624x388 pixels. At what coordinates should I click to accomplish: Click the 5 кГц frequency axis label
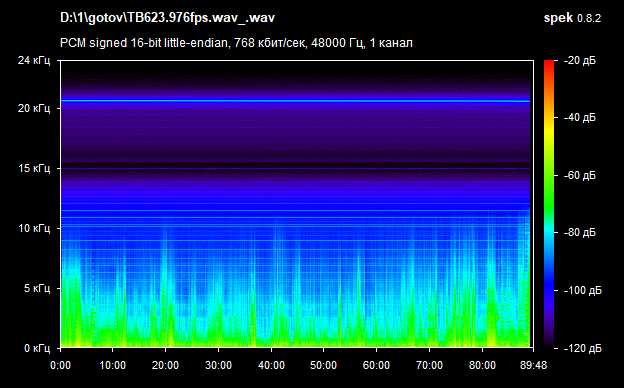pyautogui.click(x=37, y=288)
